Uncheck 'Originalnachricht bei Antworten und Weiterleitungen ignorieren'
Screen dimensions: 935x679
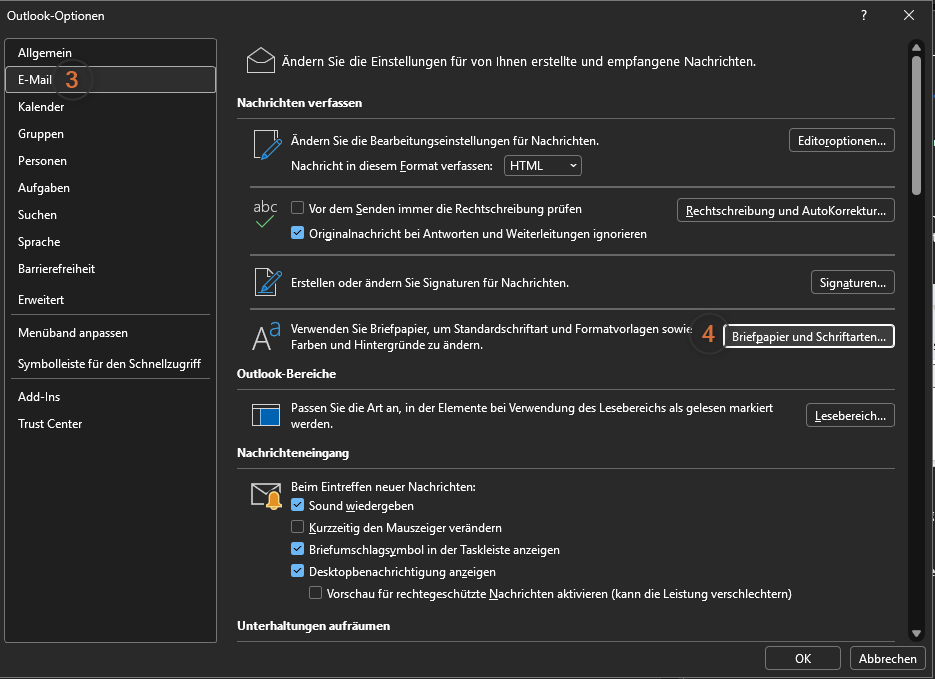pyautogui.click(x=297, y=233)
